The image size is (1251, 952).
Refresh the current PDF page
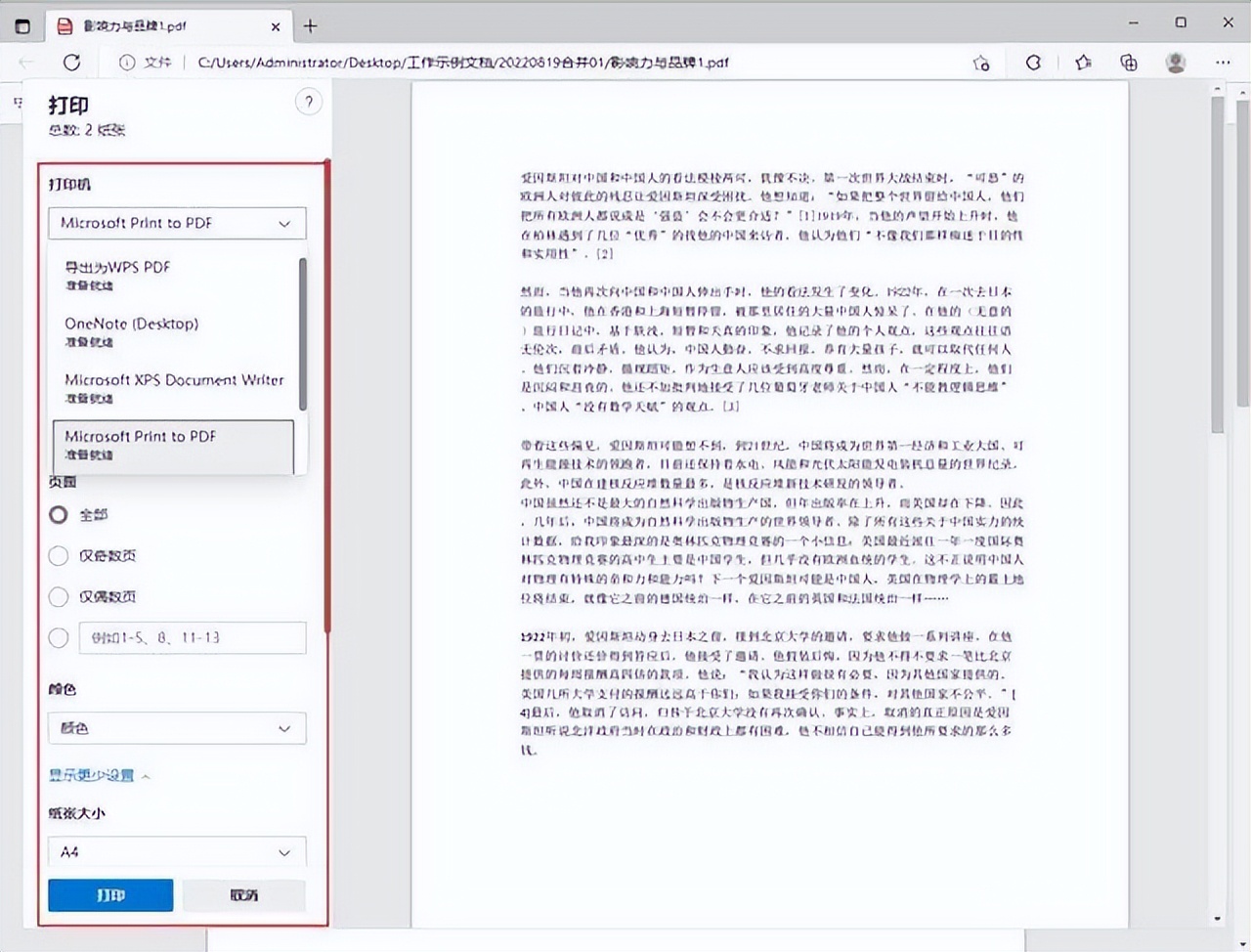(71, 62)
